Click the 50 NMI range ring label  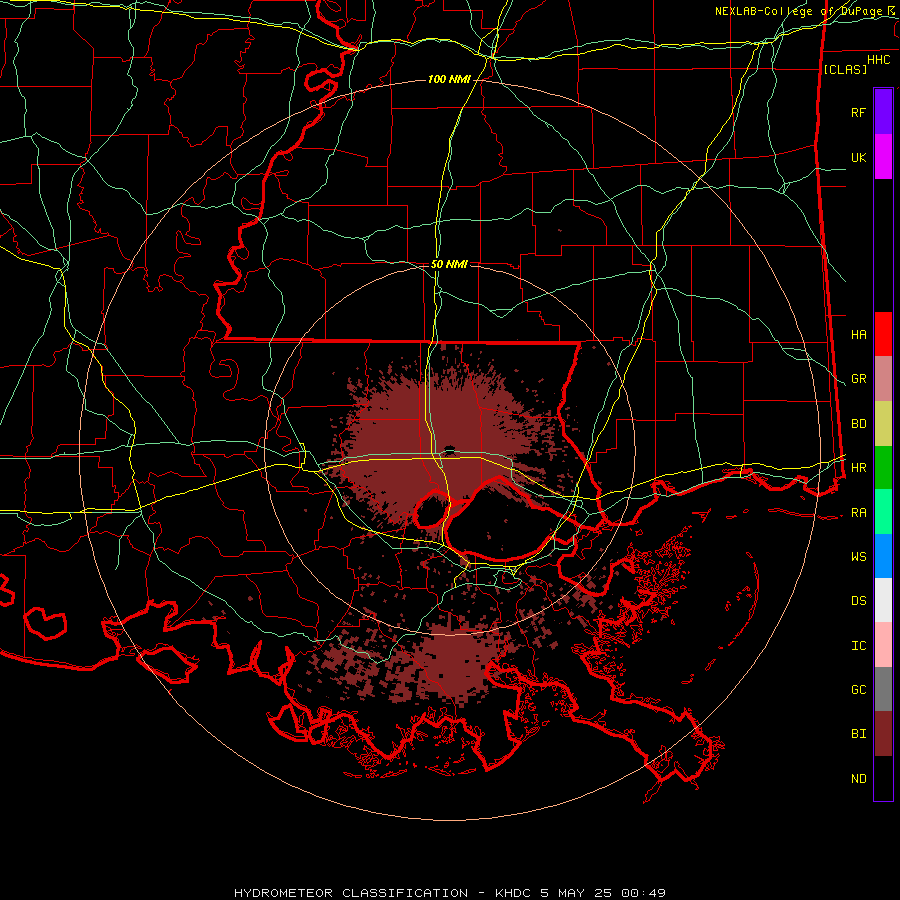coord(449,264)
